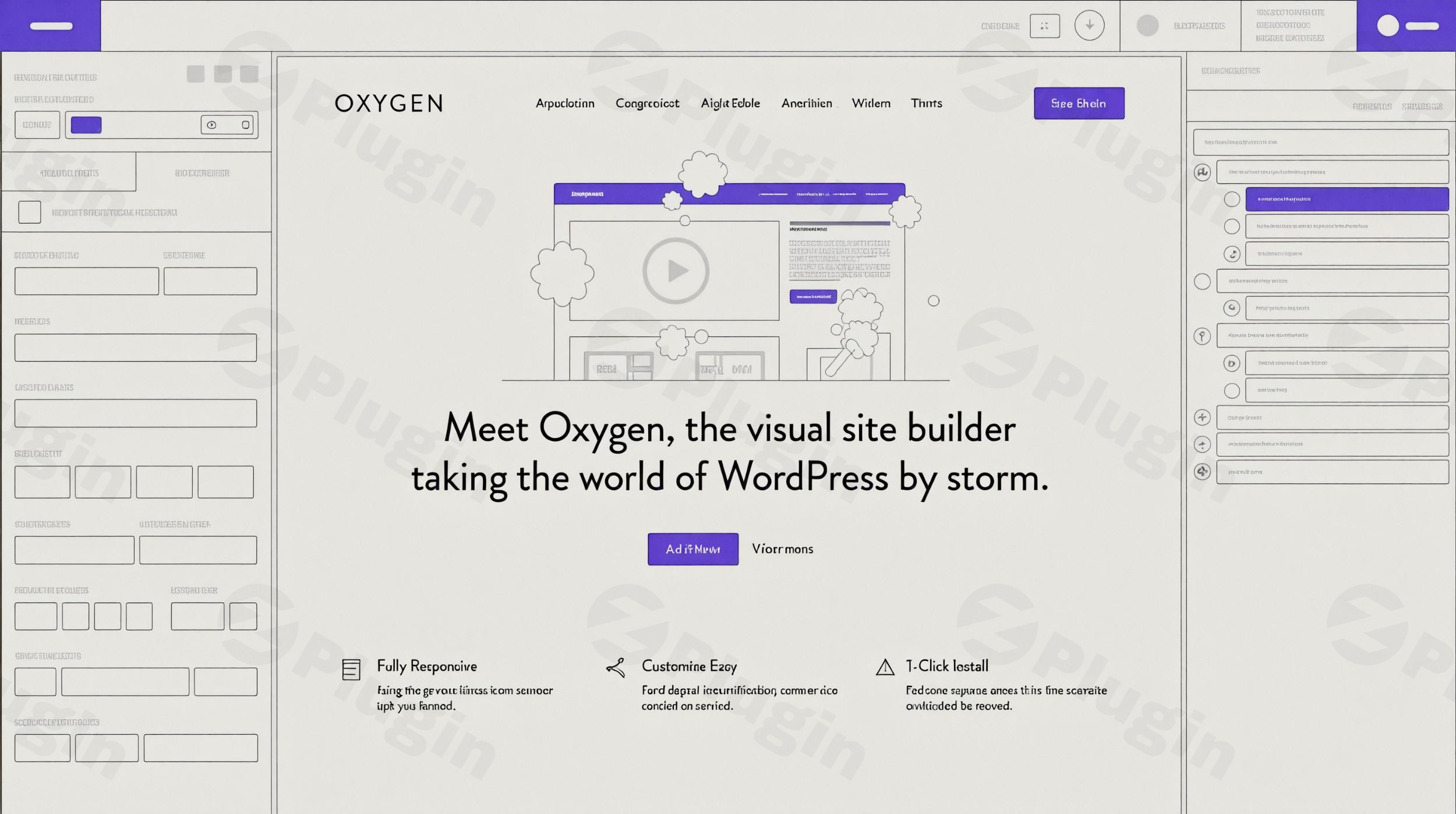Open the Congrcoicet nav item
Screen dimensions: 1456x814
647,104
